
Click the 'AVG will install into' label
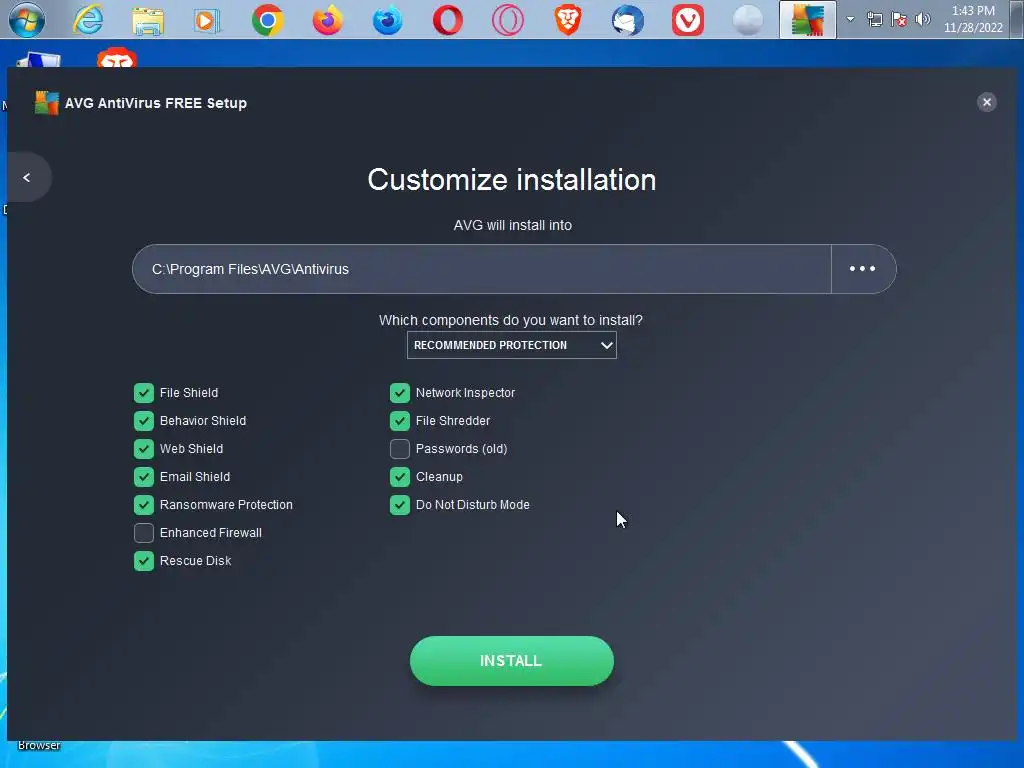[513, 225]
